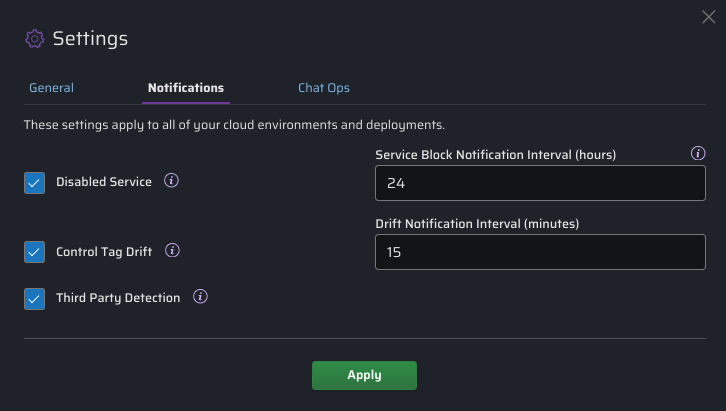
Task: Click the Settings title text
Action: point(90,39)
